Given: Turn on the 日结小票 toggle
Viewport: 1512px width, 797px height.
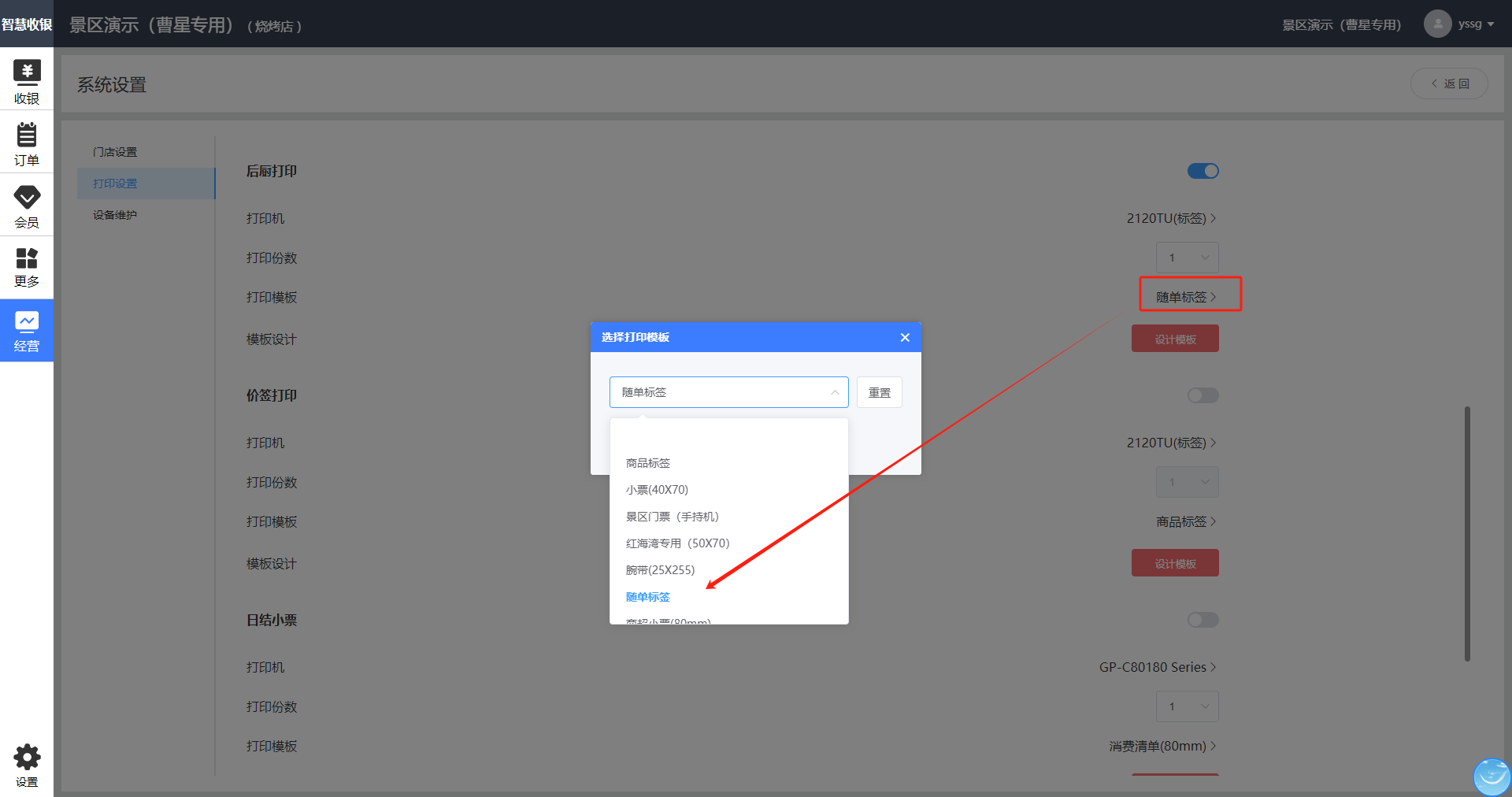Looking at the screenshot, I should coord(1203,620).
